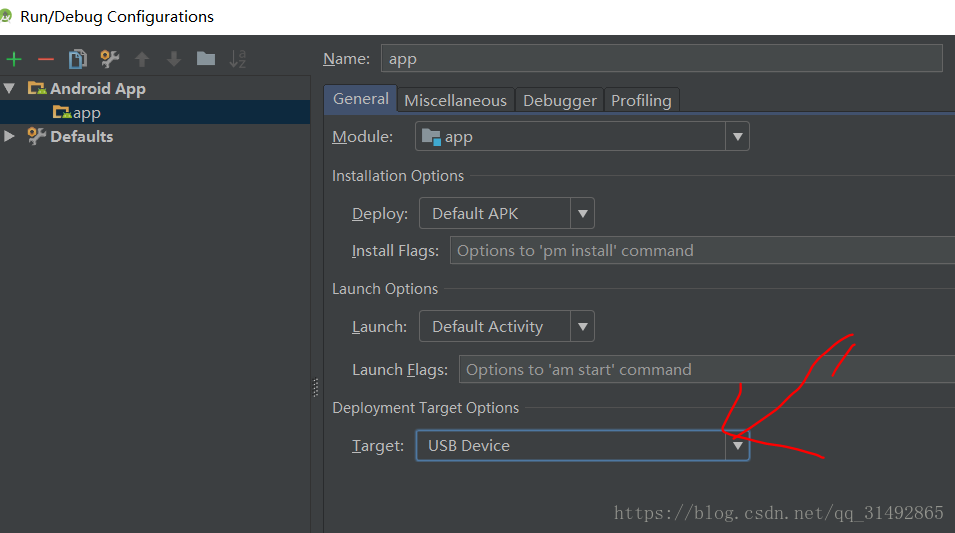Move configuration up with arrow icon
The height and width of the screenshot is (533, 955).
142,59
